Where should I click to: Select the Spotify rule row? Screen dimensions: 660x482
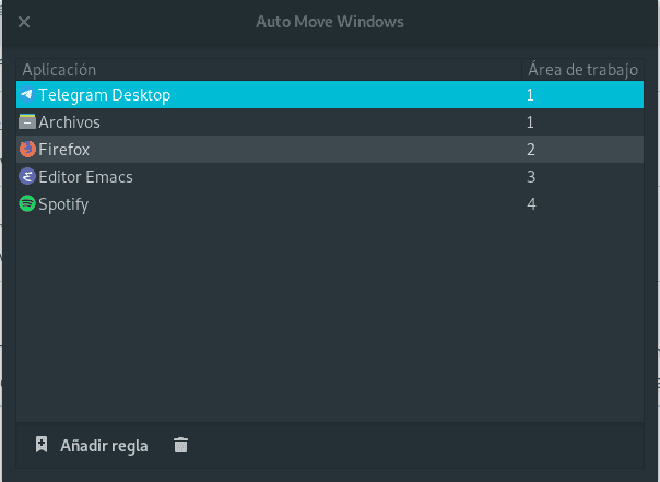click(330, 204)
